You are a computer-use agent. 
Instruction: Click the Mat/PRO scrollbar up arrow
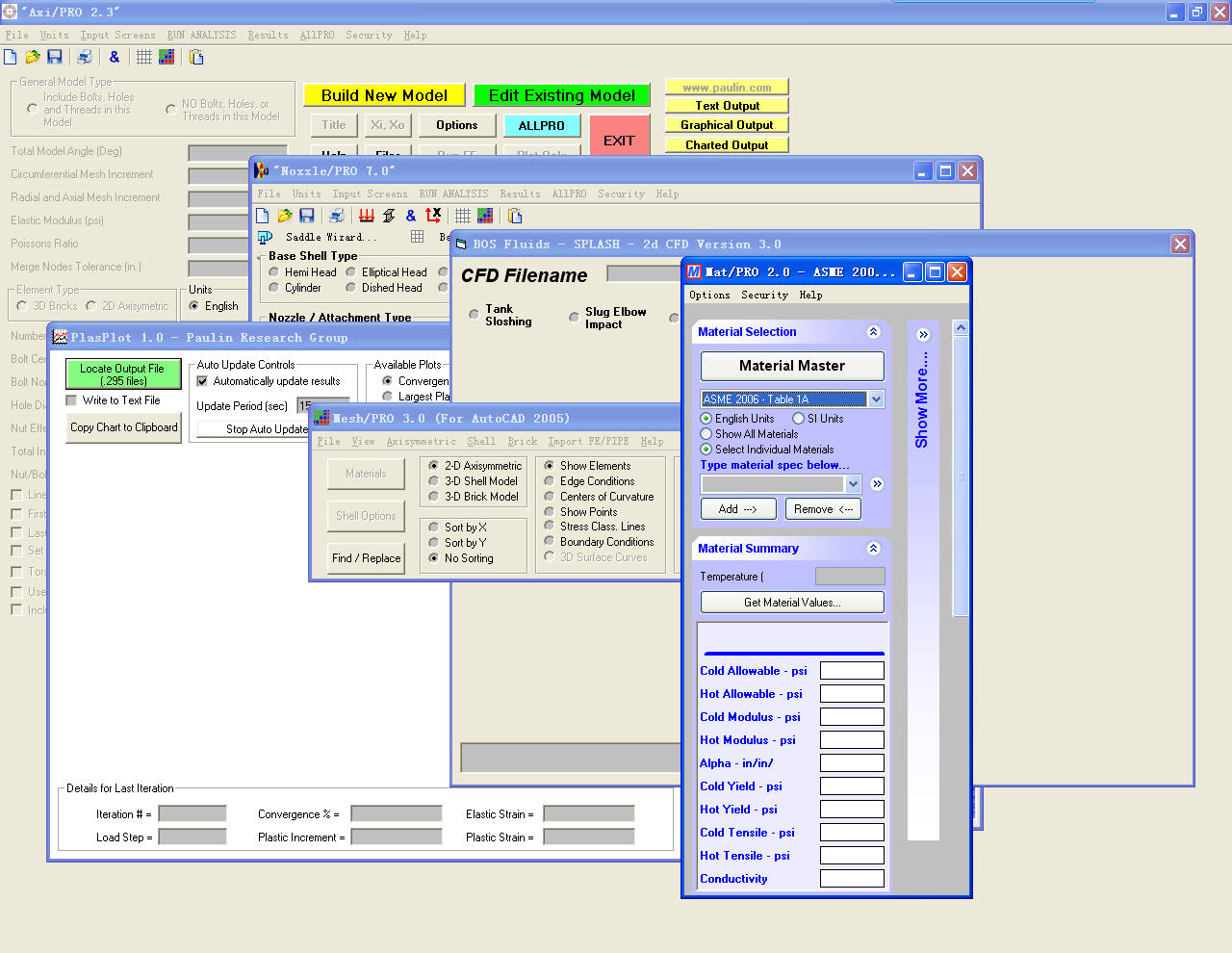point(960,328)
